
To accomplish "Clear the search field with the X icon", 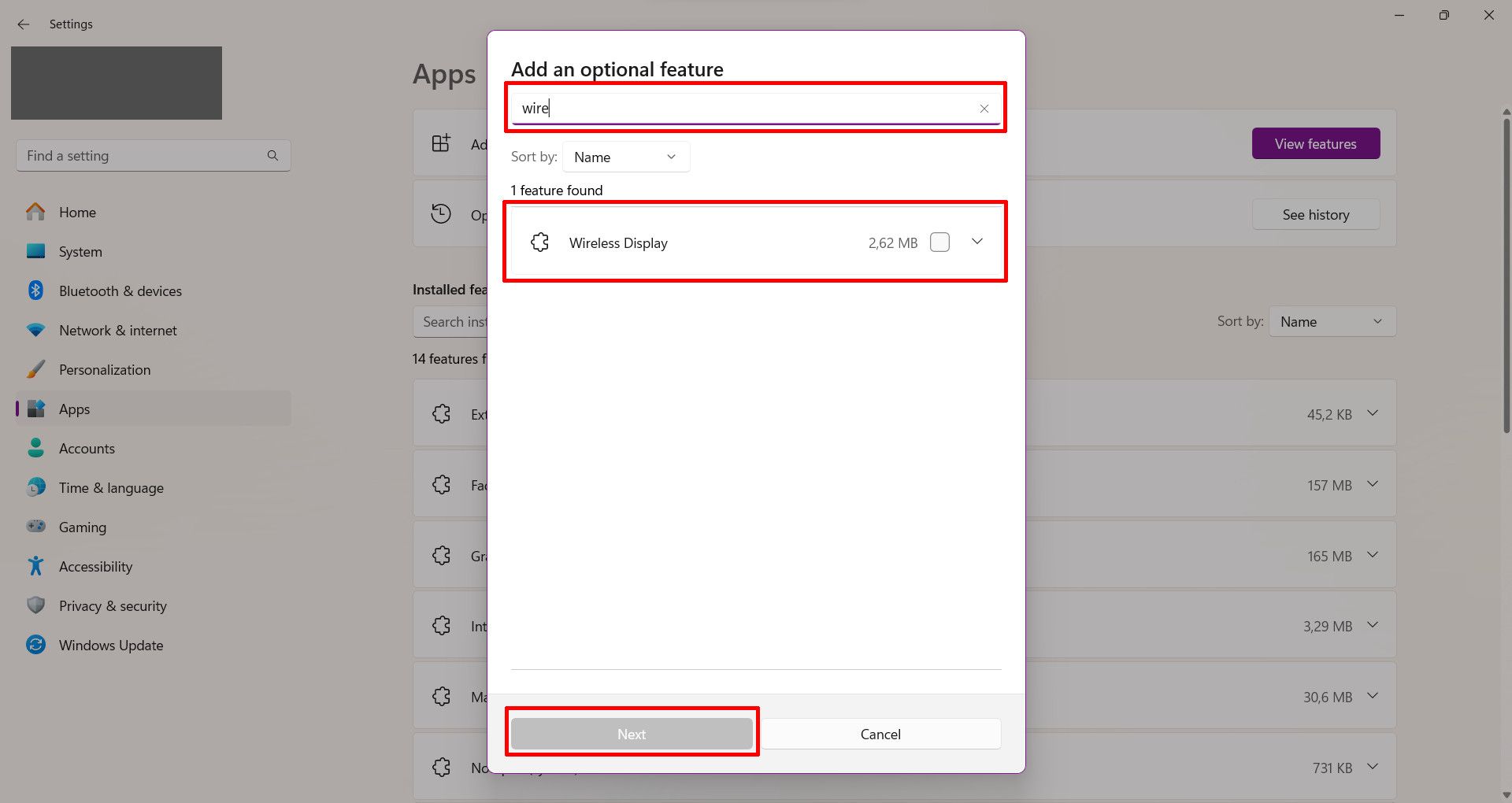I will point(984,109).
